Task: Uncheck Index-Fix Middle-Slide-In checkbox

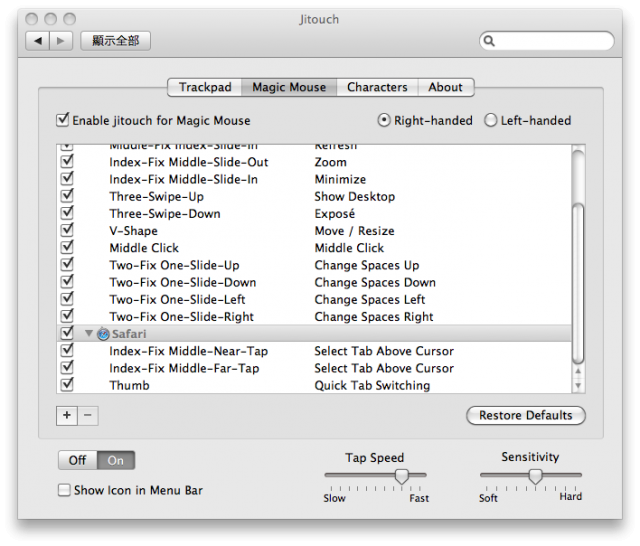Action: tap(67, 179)
